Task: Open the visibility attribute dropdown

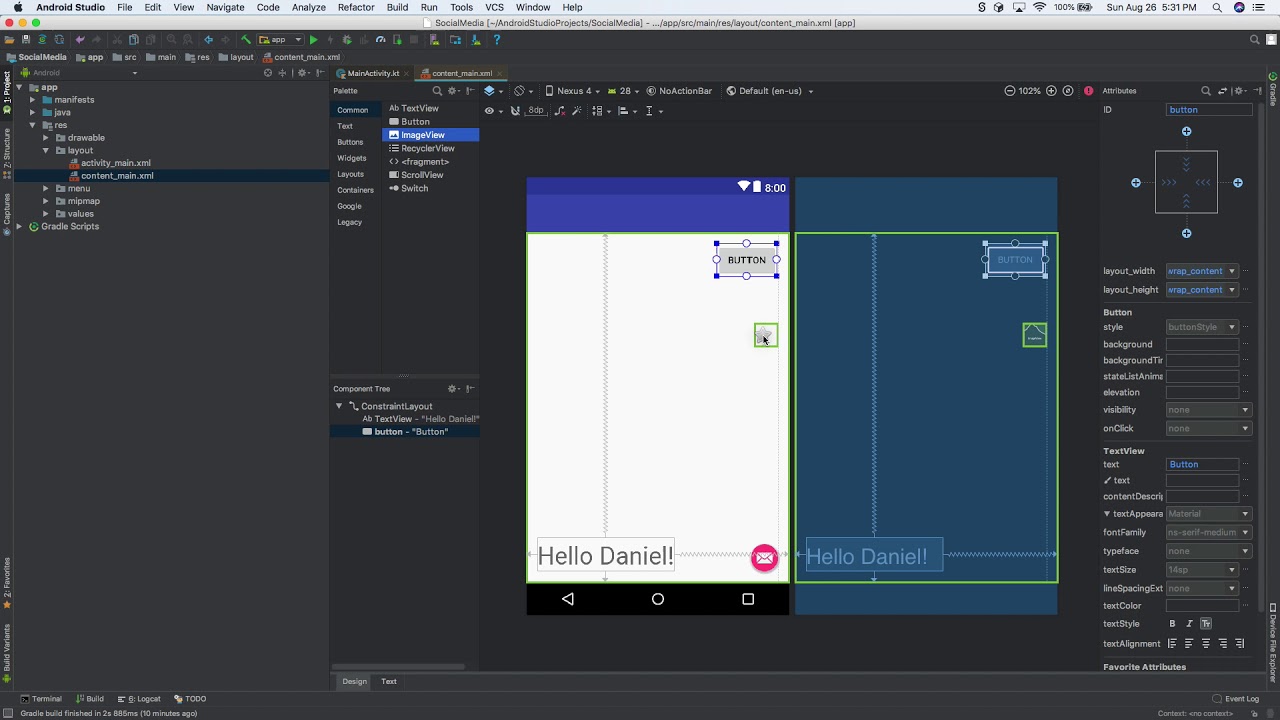Action: coord(1208,410)
